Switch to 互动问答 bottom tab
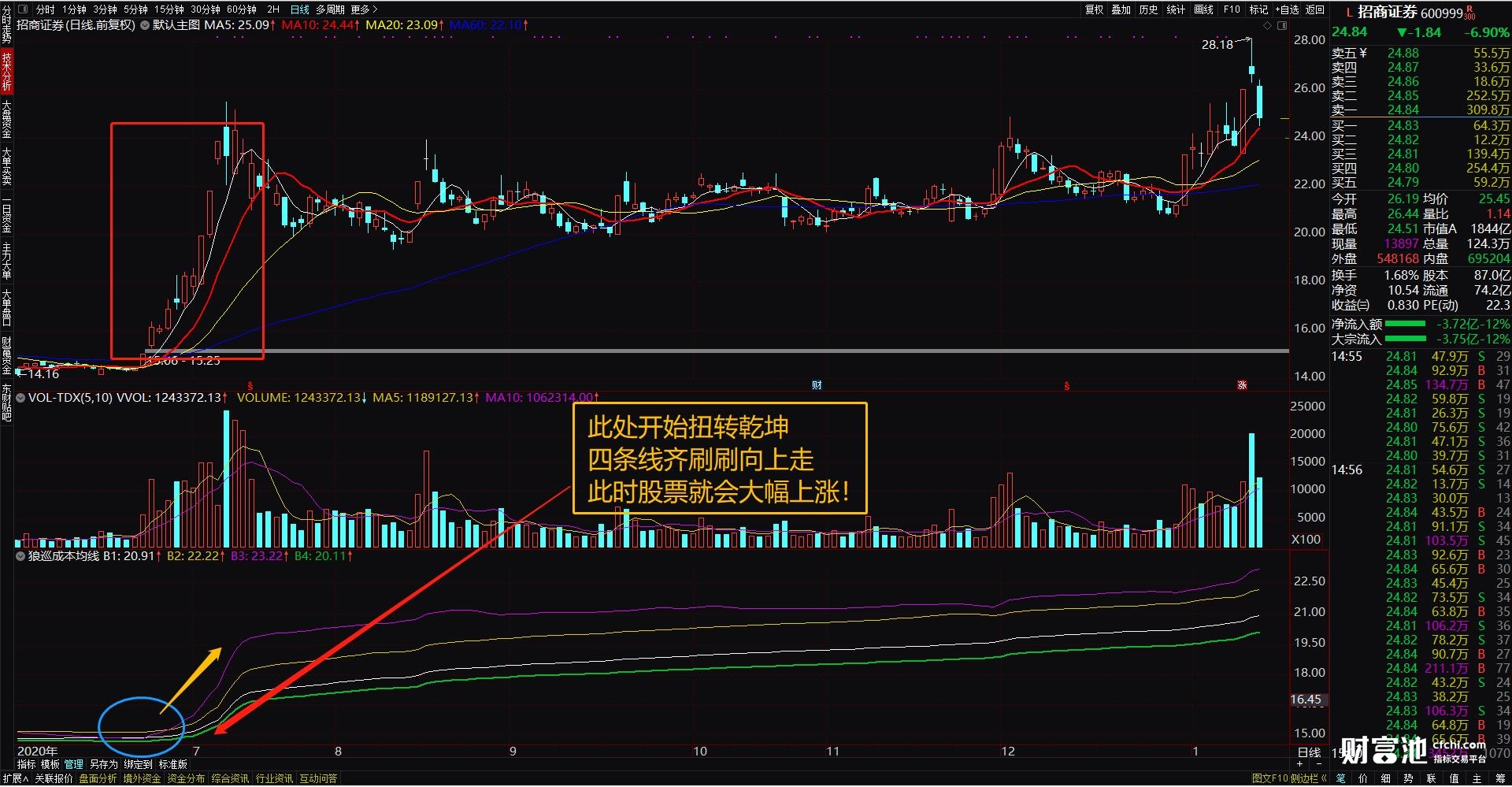Image resolution: width=1512 pixels, height=787 pixels. click(318, 778)
